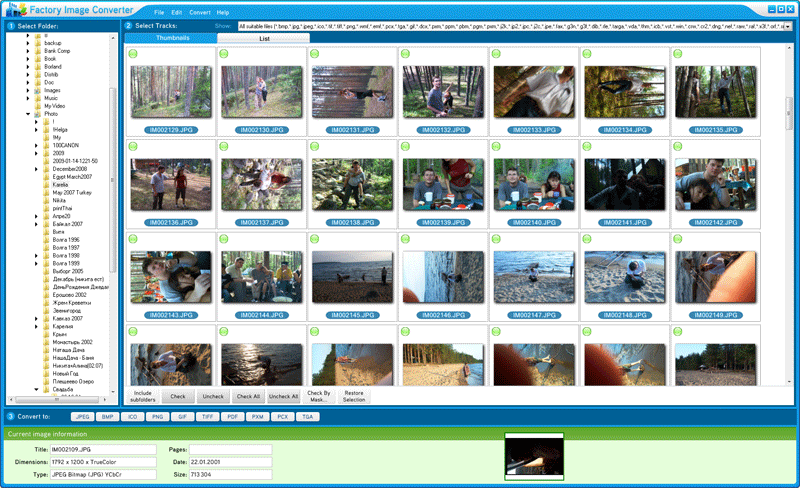Open the Edit menu
Image resolution: width=800 pixels, height=488 pixels.
(x=177, y=12)
